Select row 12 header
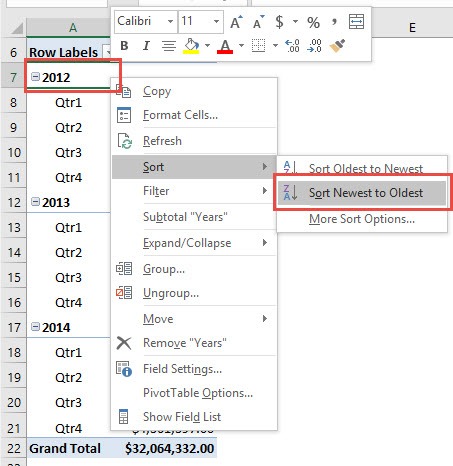 pos(14,202)
